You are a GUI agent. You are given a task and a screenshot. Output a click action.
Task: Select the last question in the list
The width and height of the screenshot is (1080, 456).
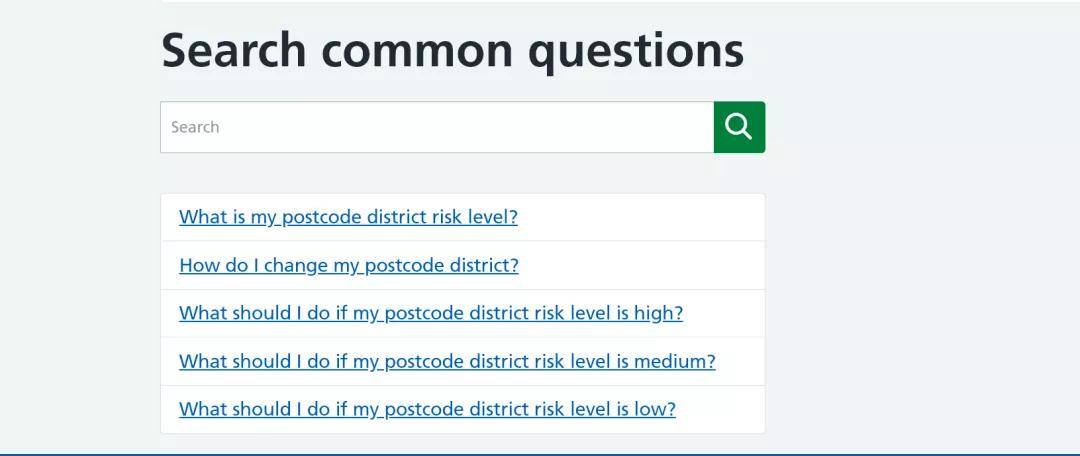pyautogui.click(x=427, y=409)
